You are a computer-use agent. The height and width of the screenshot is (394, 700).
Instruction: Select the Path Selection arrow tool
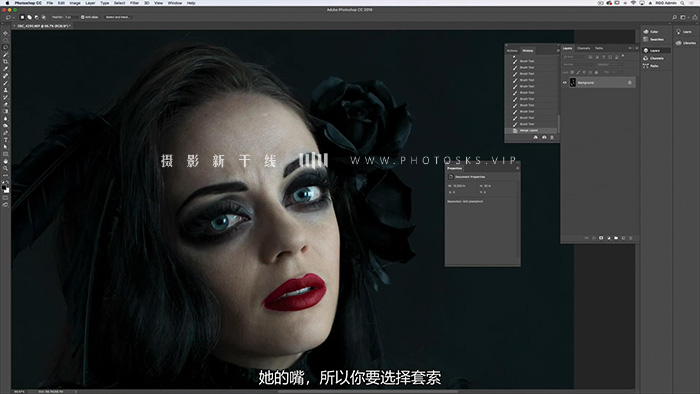(5, 147)
